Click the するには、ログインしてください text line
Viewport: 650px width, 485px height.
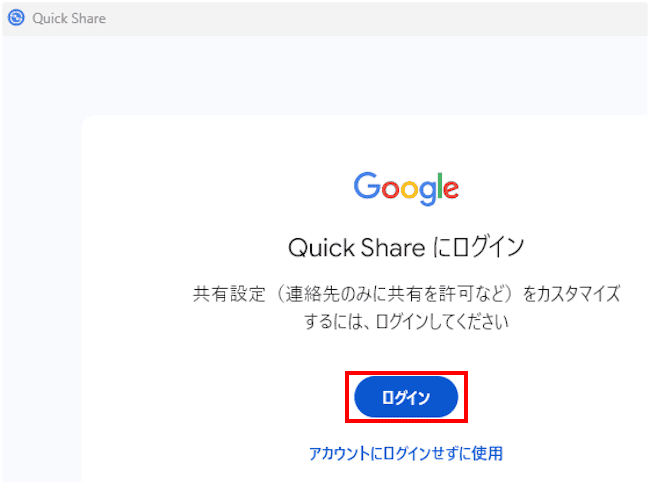point(406,321)
